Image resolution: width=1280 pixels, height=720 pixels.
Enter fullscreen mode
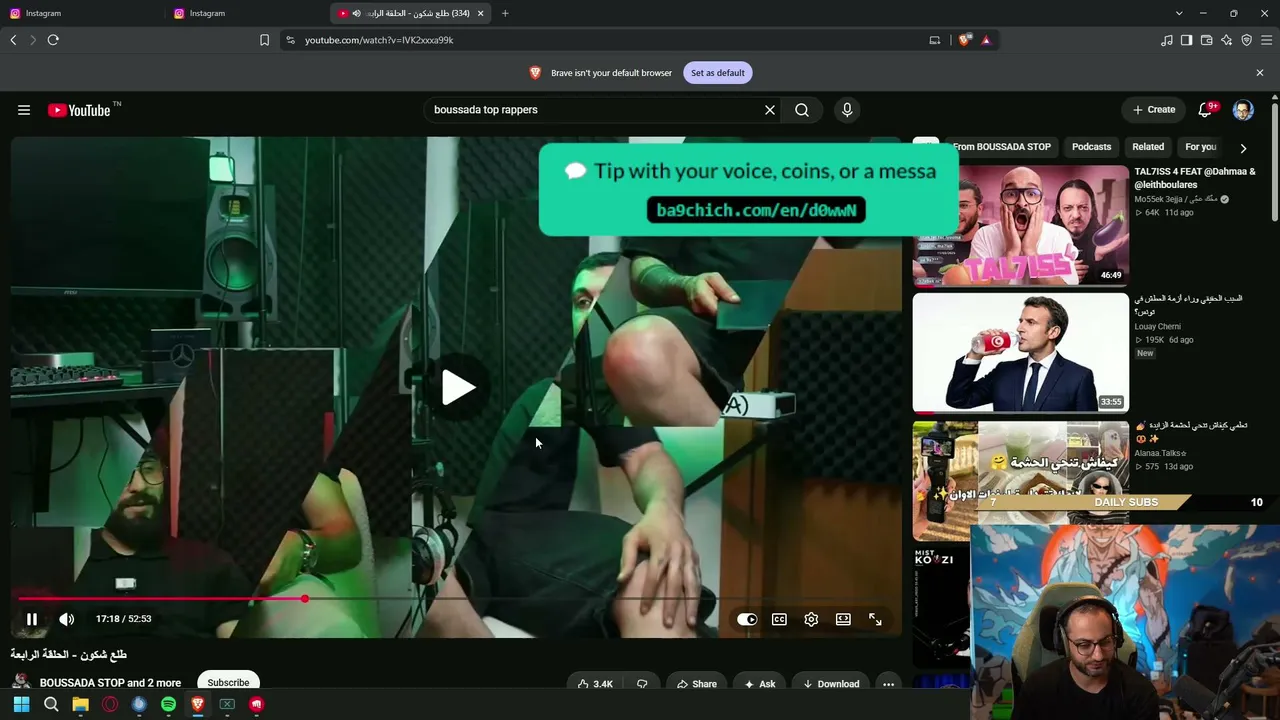click(875, 620)
